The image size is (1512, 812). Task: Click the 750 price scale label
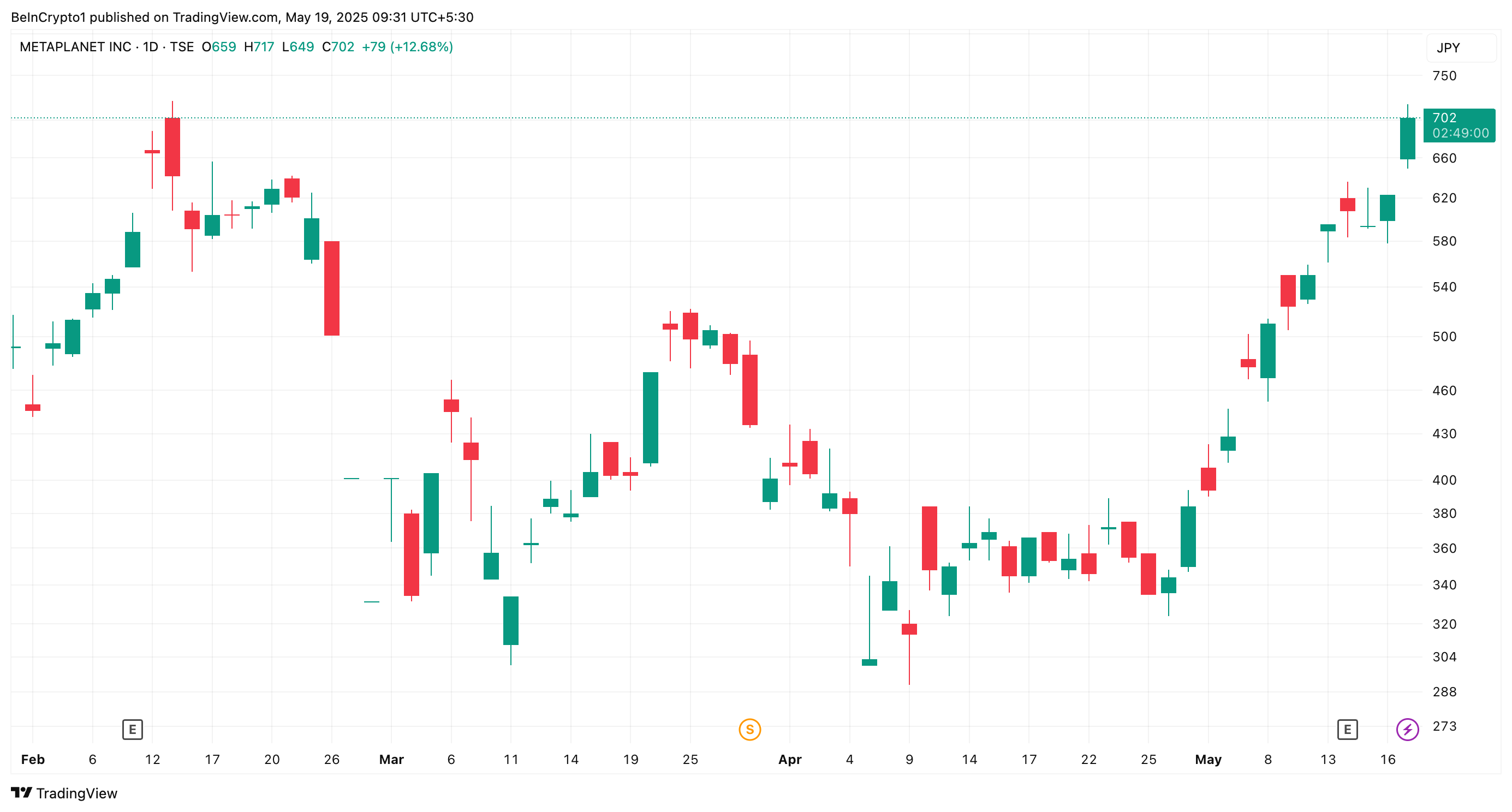pyautogui.click(x=1444, y=76)
